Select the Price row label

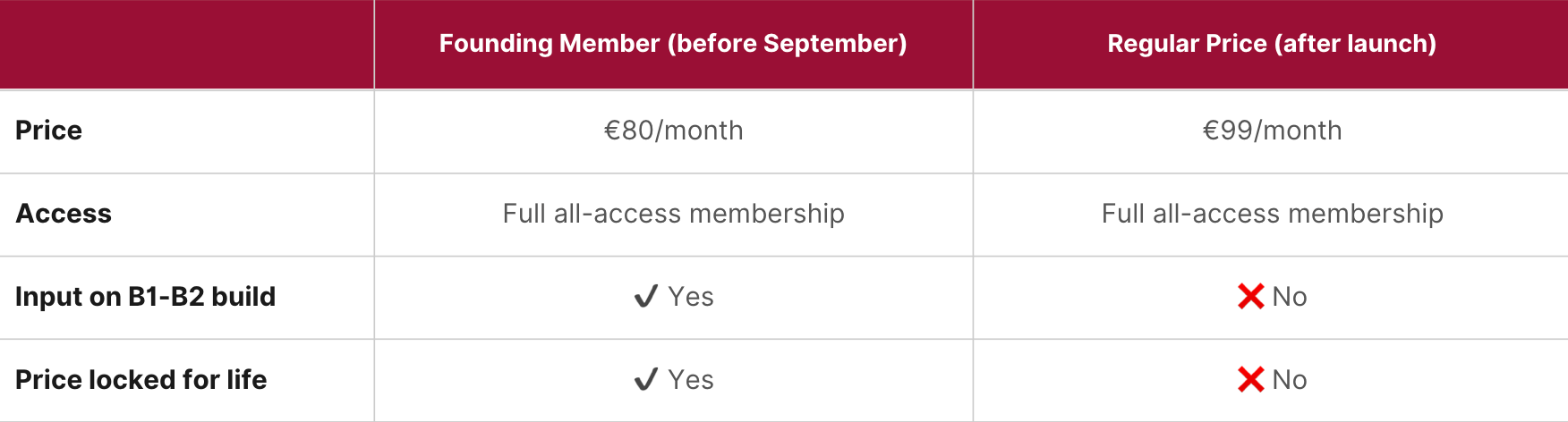click(49, 131)
